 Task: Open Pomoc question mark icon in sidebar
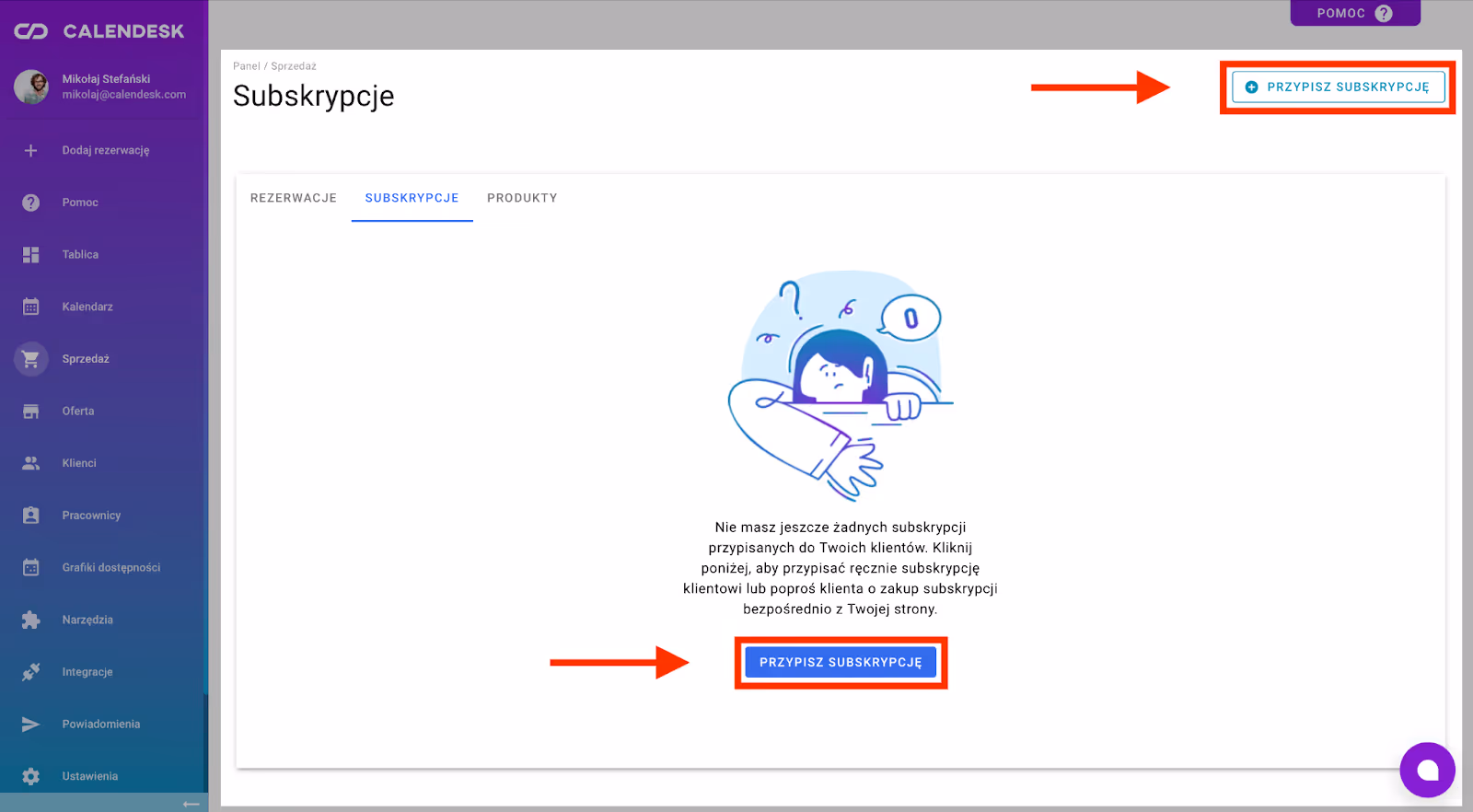pos(30,203)
